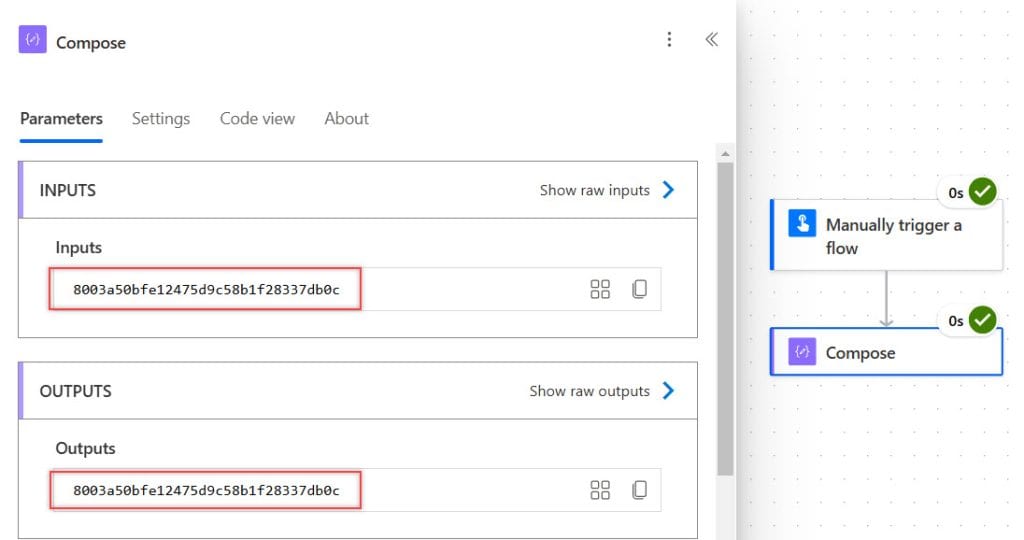1024x540 pixels.
Task: Click the INPUTS section header
Action: 358,190
